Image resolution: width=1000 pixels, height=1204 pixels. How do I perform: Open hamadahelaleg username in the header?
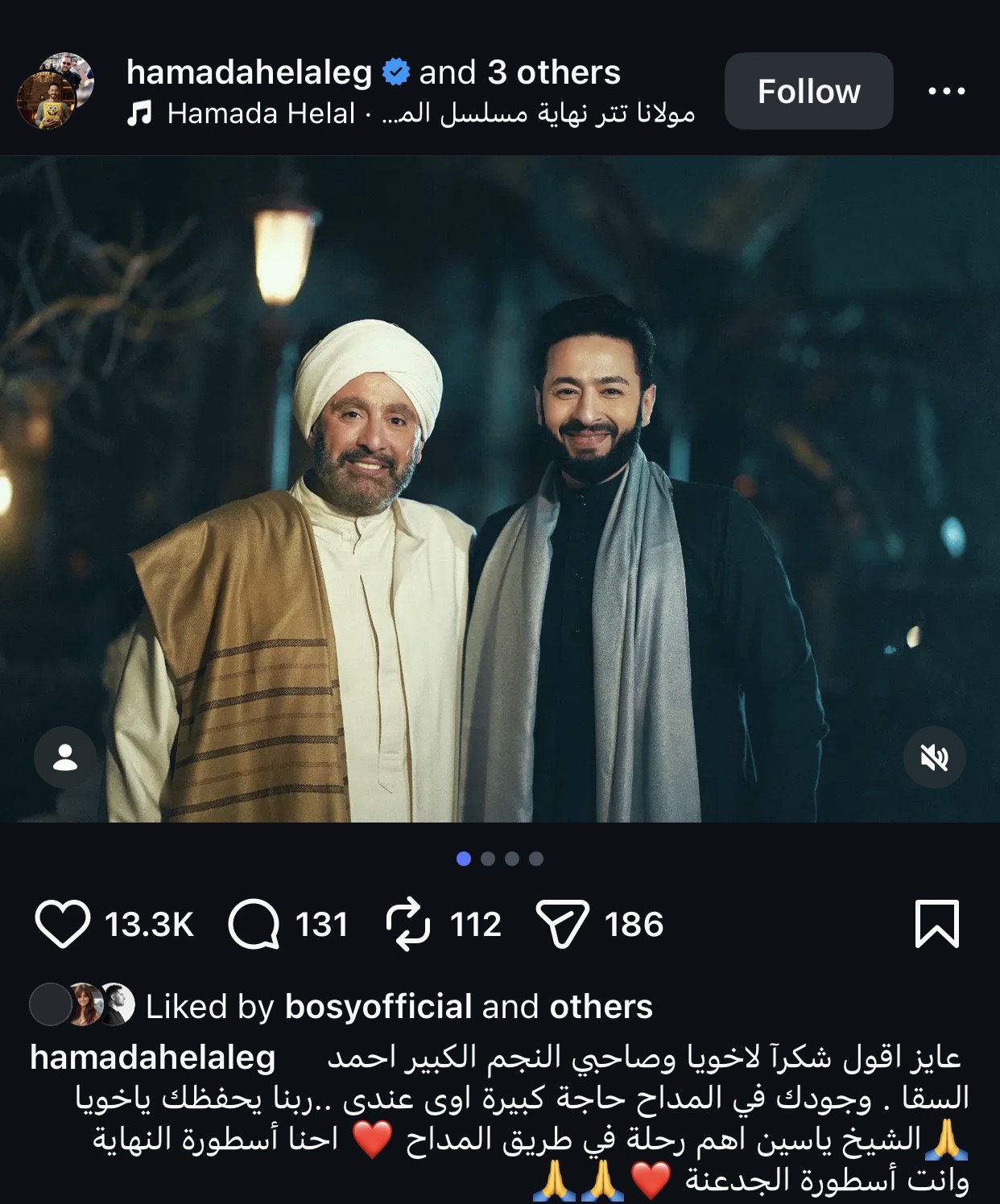pyautogui.click(x=250, y=72)
